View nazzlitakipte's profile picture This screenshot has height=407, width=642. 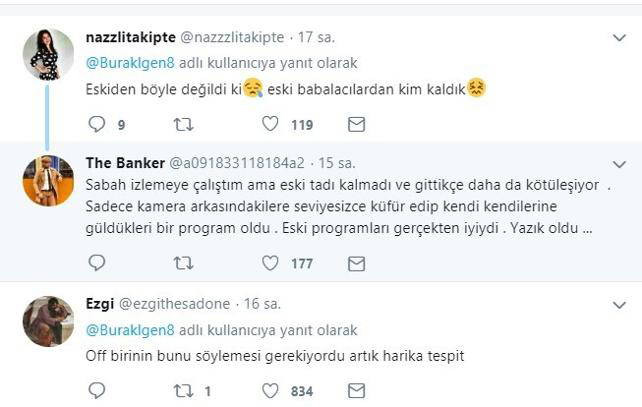pyautogui.click(x=48, y=54)
